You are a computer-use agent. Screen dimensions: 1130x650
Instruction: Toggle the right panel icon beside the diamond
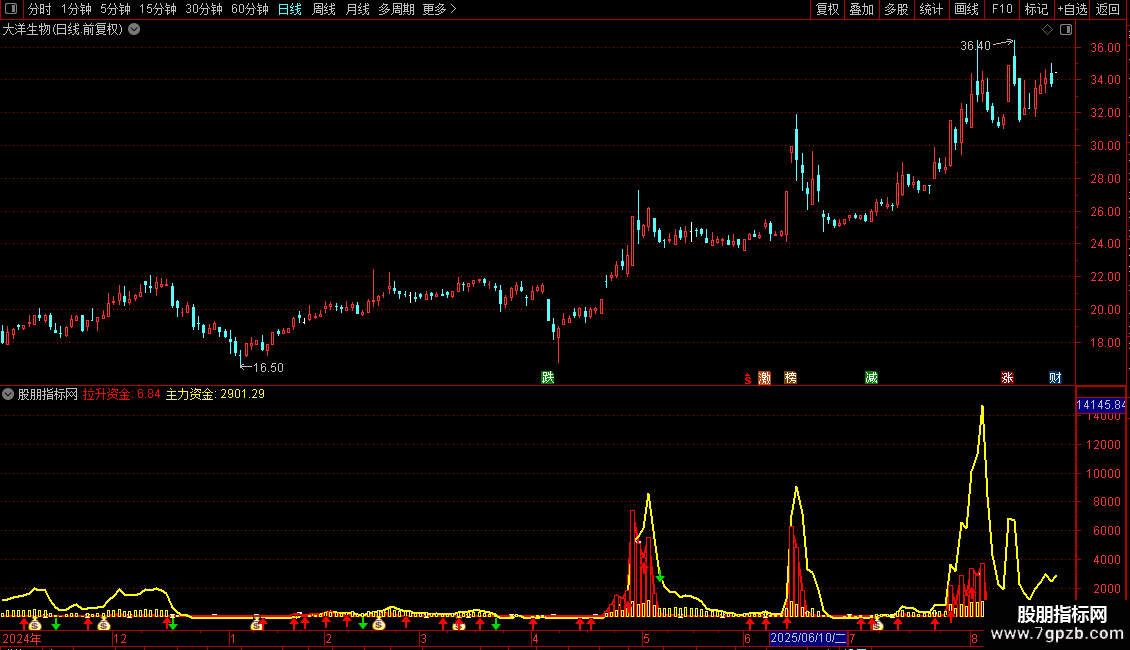[x=1066, y=30]
